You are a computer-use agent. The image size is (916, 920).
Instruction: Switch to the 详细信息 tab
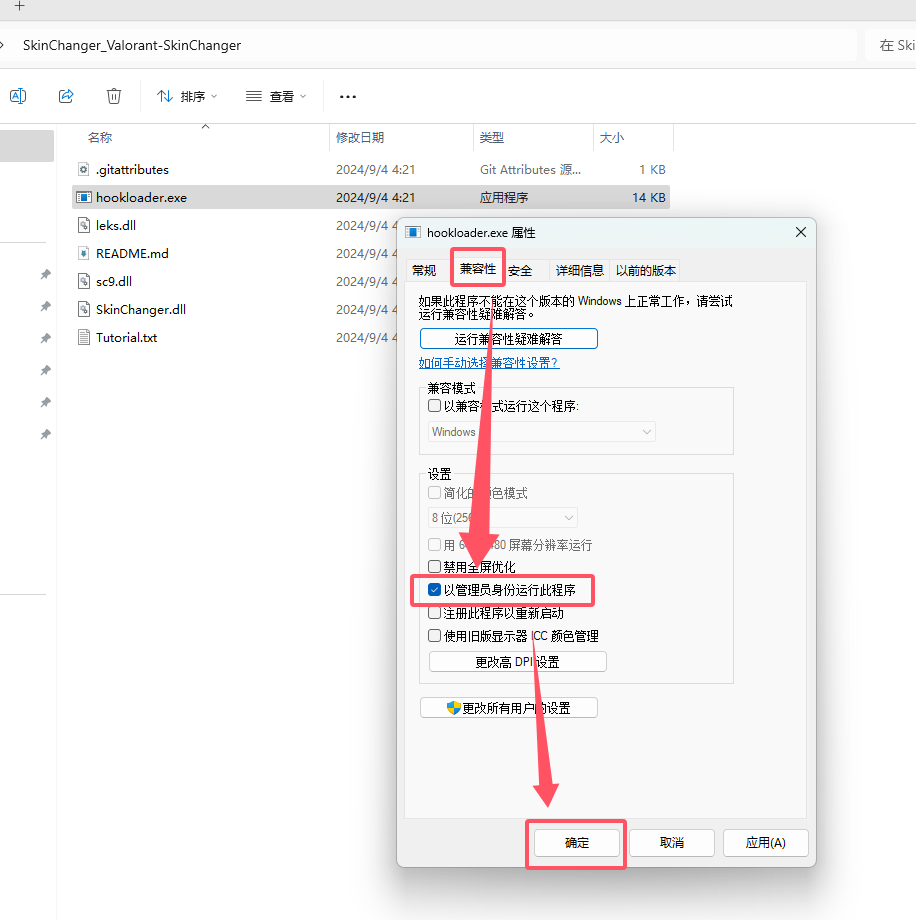click(x=579, y=270)
